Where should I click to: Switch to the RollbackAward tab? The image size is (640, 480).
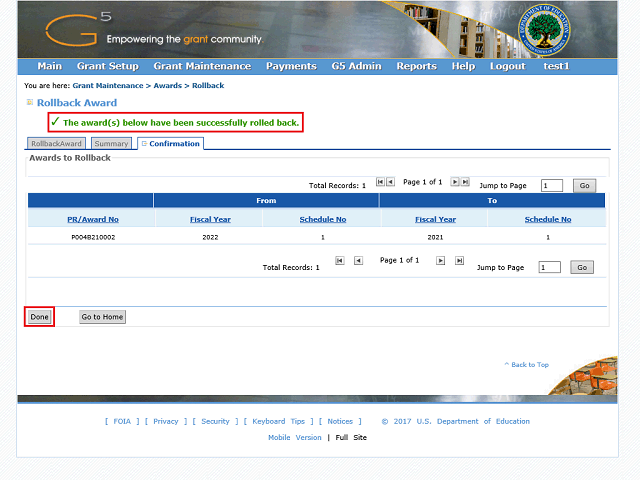[x=56, y=144]
